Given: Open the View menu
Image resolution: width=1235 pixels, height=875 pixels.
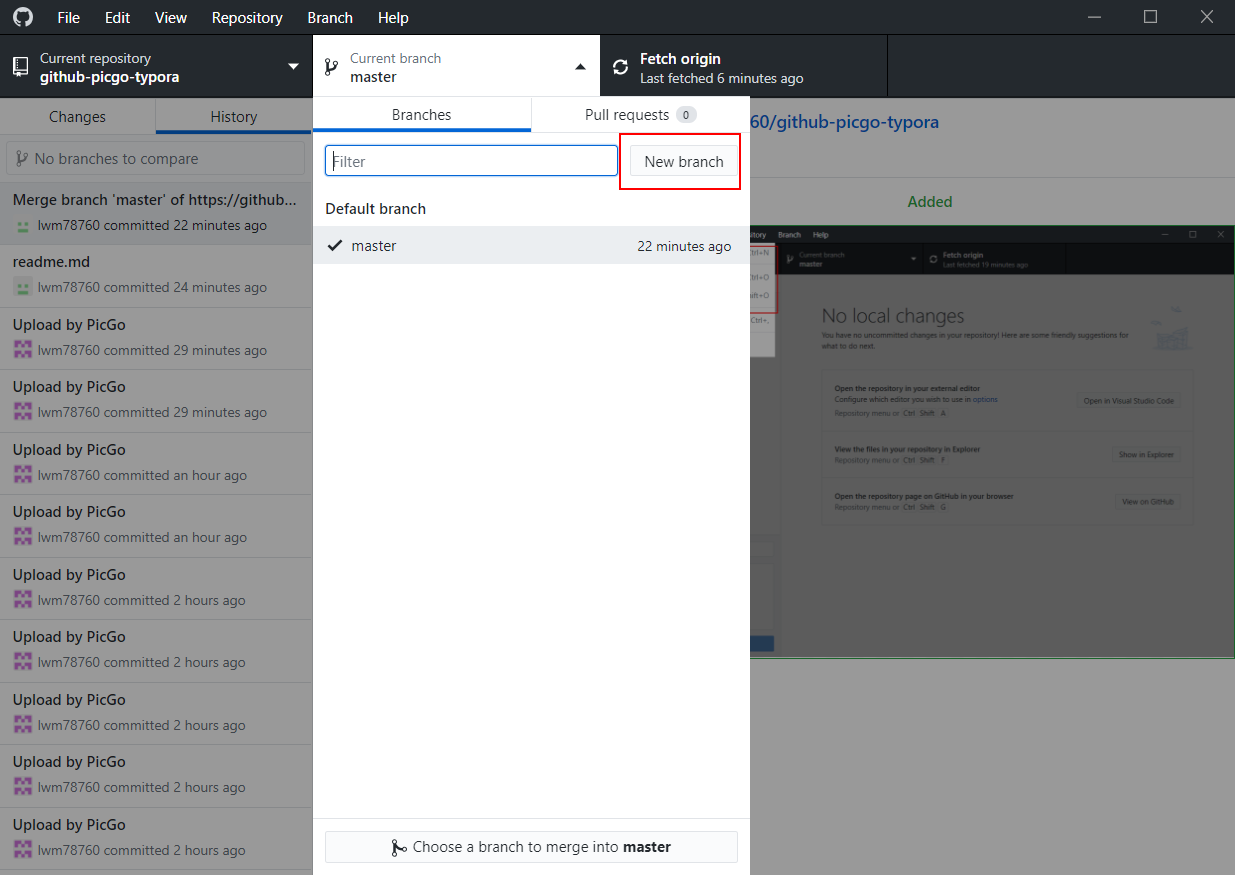Looking at the screenshot, I should 171,18.
